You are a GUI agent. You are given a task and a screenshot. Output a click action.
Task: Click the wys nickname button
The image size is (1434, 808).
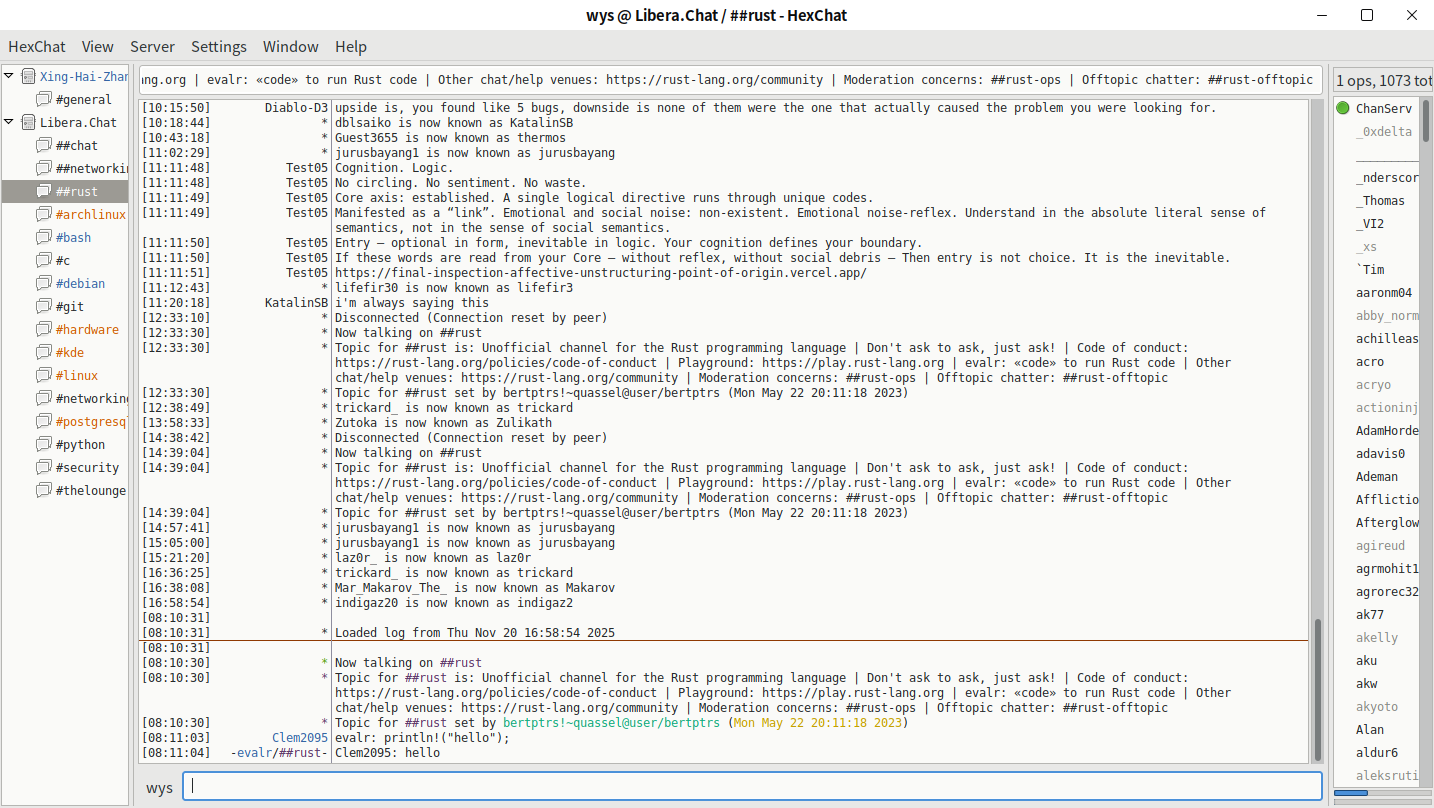(159, 787)
